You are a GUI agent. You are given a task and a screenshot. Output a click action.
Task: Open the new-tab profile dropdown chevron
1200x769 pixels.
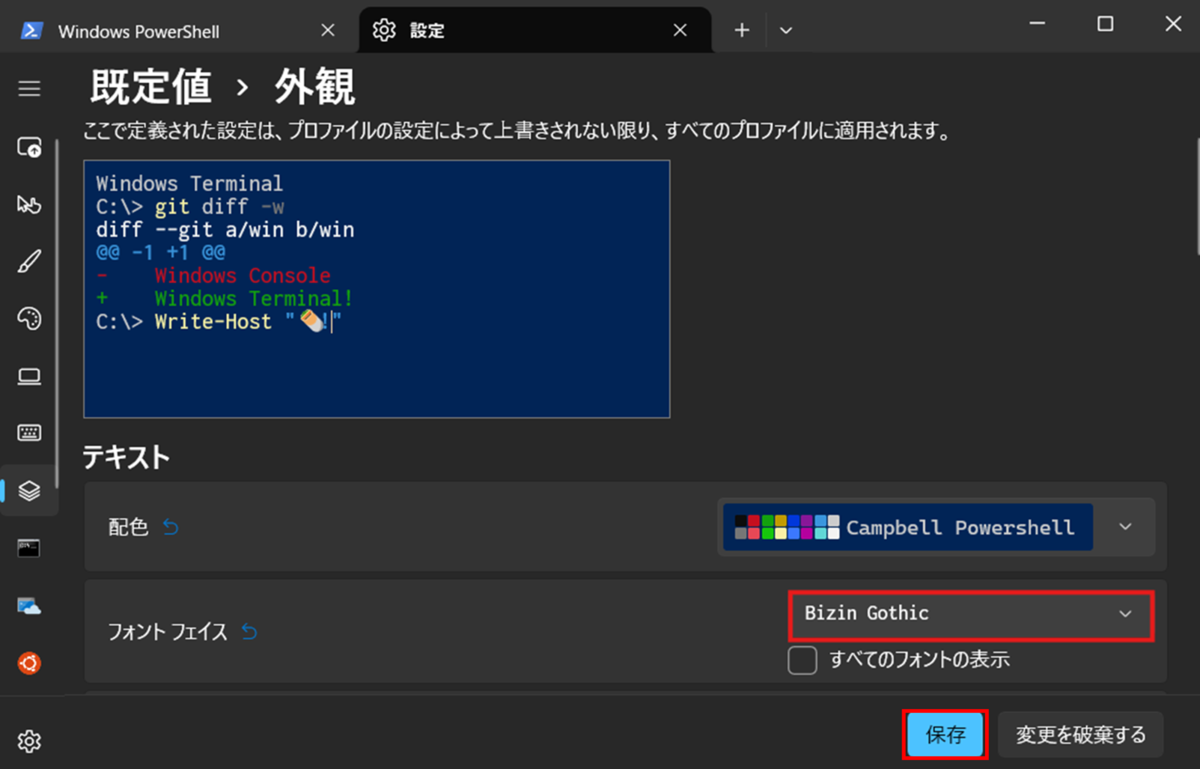786,30
